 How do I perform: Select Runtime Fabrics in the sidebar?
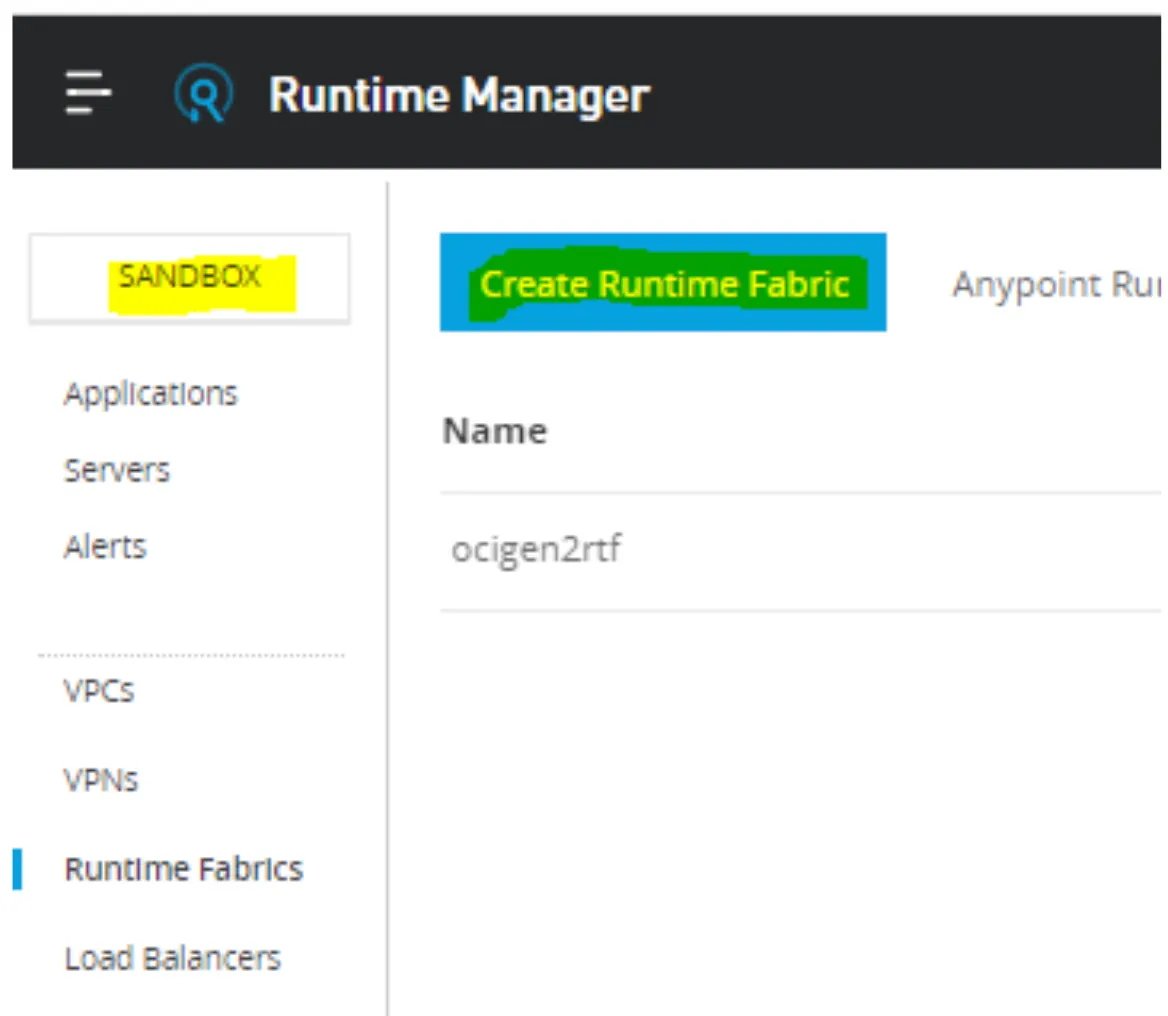(183, 869)
